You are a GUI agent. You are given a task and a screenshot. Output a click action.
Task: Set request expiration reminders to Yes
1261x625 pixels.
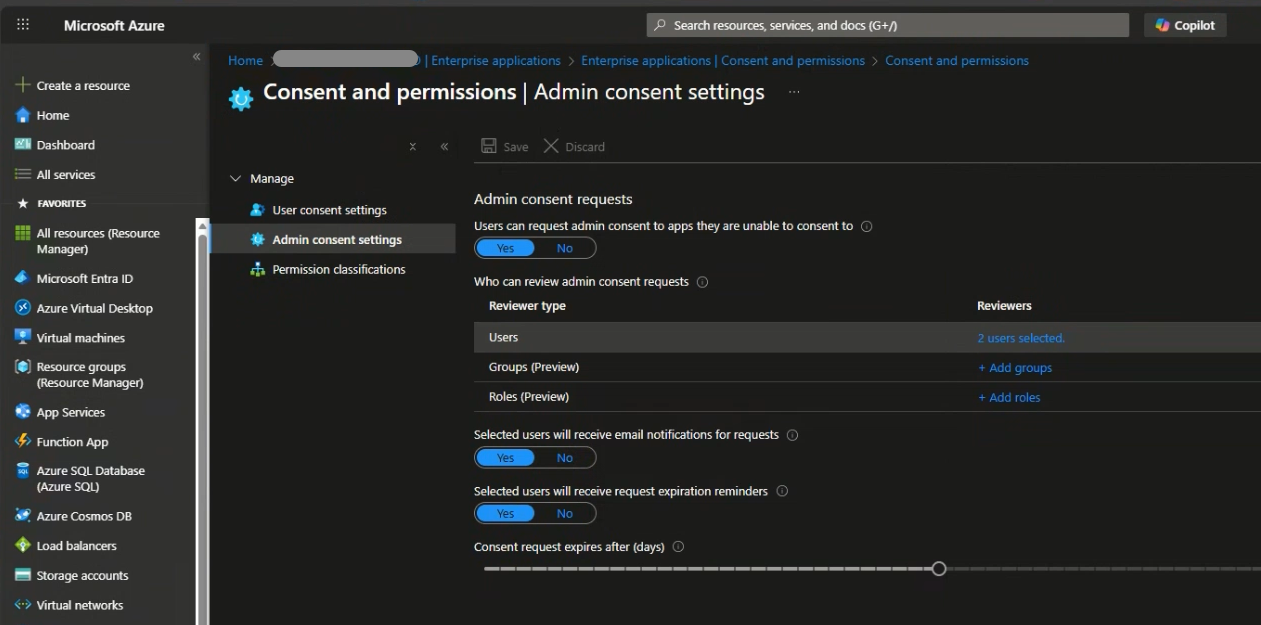click(505, 514)
